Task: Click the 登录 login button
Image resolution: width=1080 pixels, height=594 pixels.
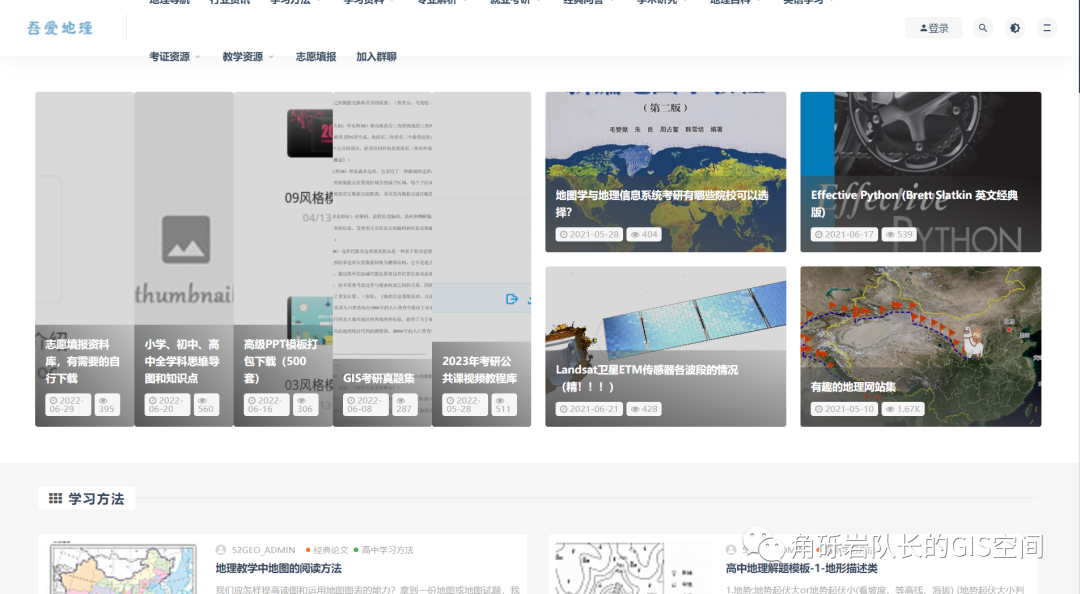Action: tap(933, 28)
